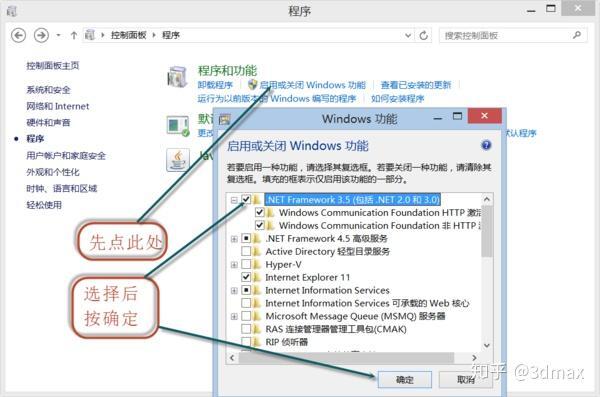Expand the Hyper-V node
The height and width of the screenshot is (397, 600).
point(234,265)
